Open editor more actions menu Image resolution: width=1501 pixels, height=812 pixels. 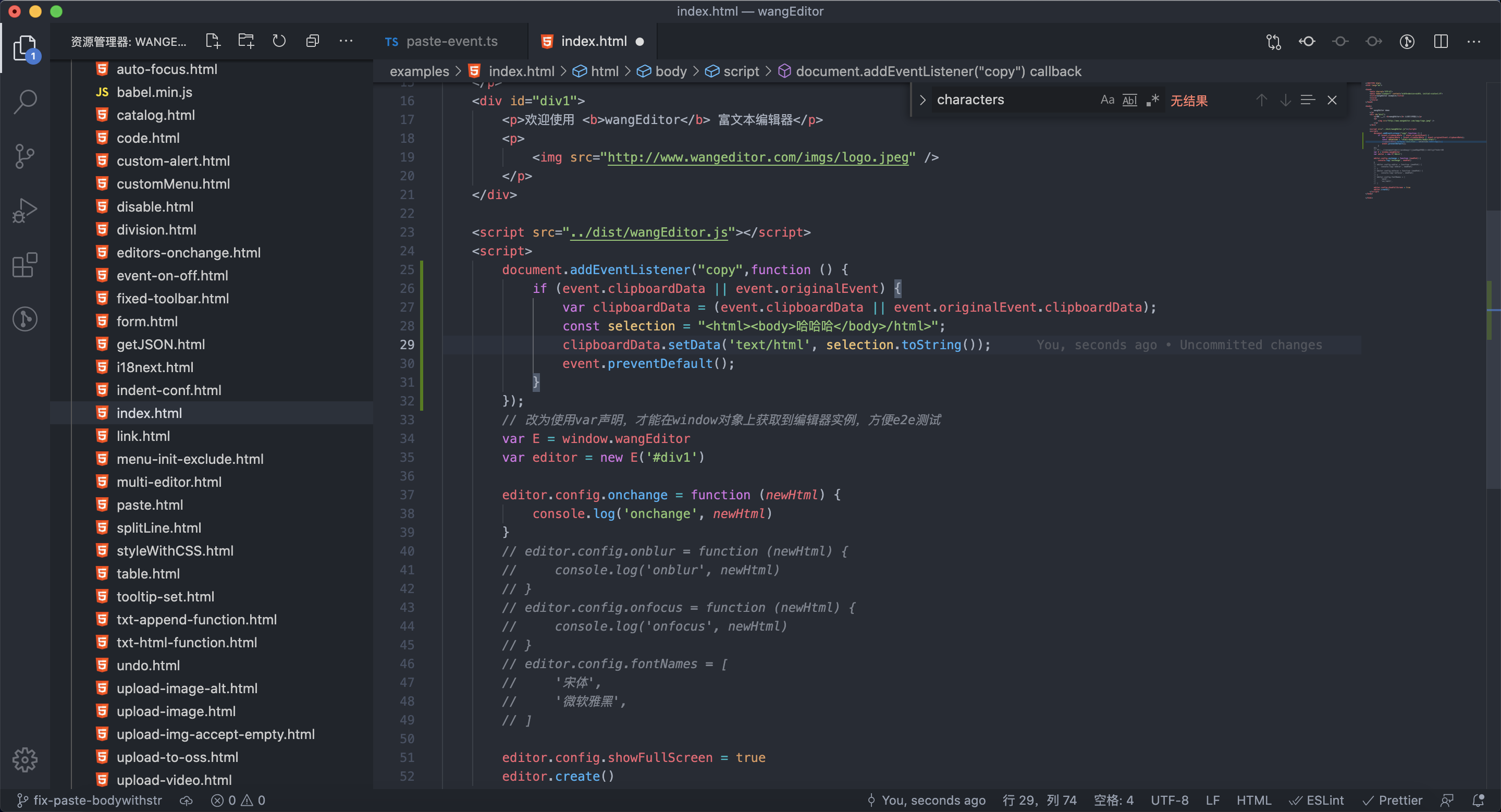[1474, 41]
